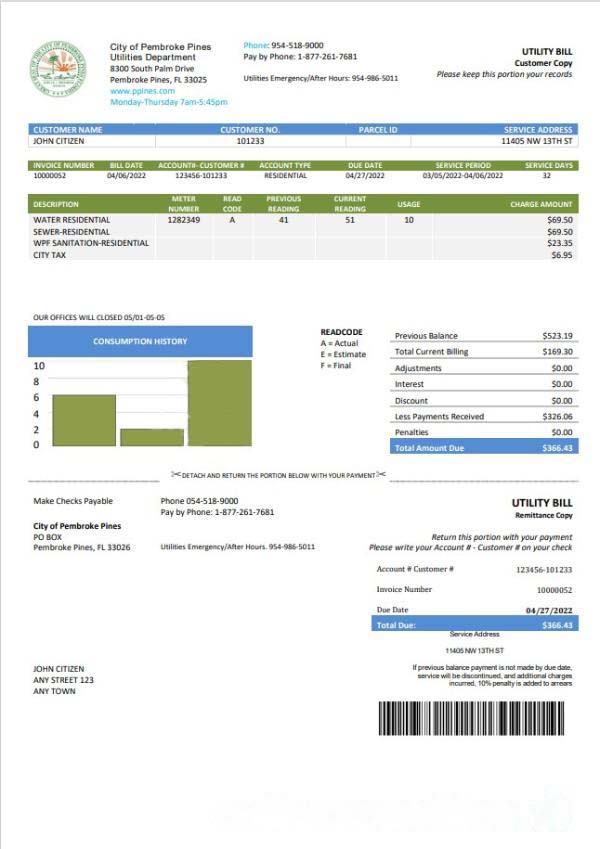Select the Water Residential description row
The image size is (600, 849).
coord(72,219)
